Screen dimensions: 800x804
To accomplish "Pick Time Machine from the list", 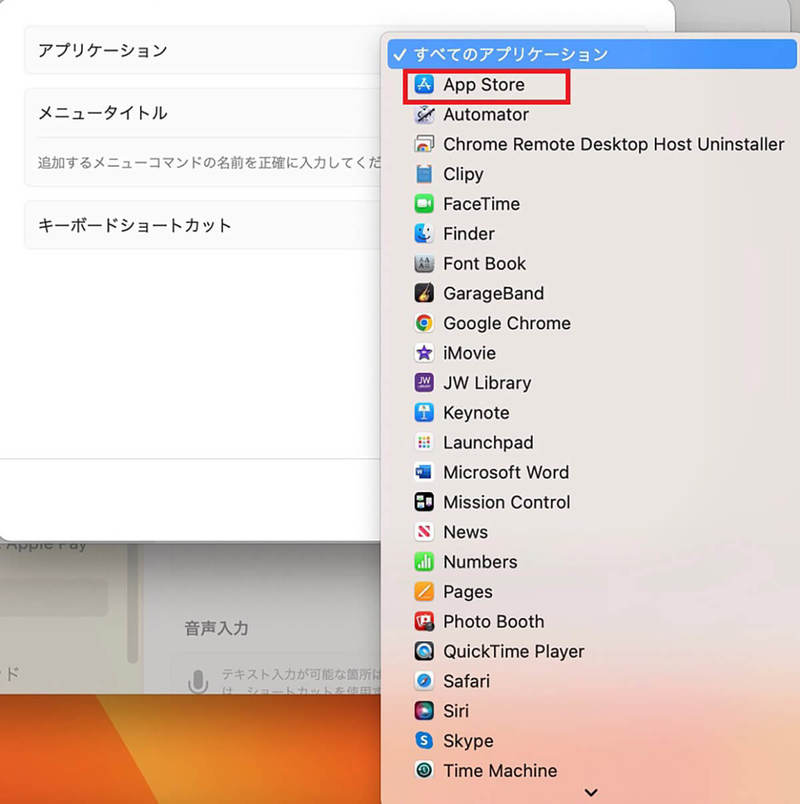I will 592,770.
